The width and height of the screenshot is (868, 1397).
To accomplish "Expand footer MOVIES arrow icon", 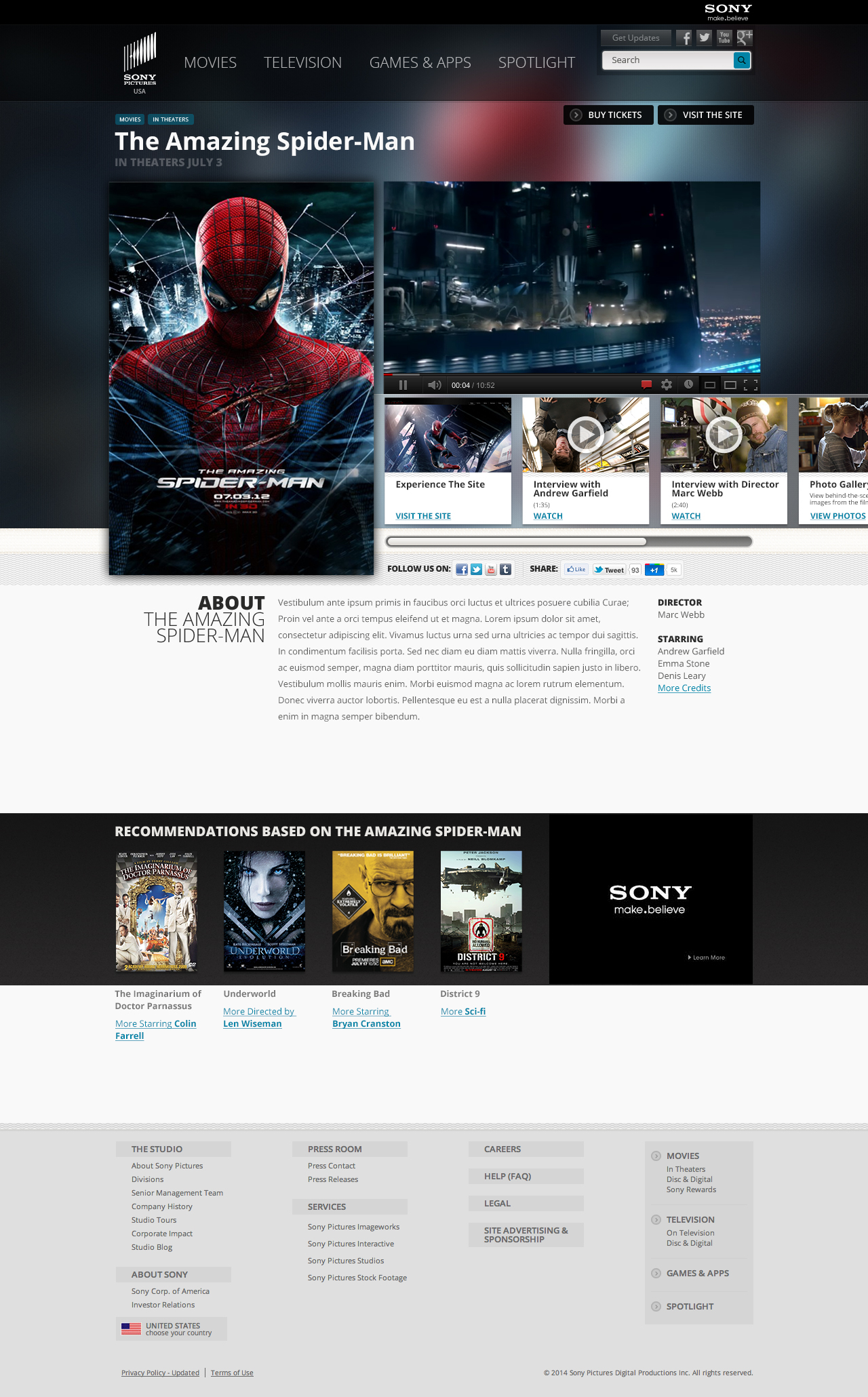I will click(x=656, y=1156).
